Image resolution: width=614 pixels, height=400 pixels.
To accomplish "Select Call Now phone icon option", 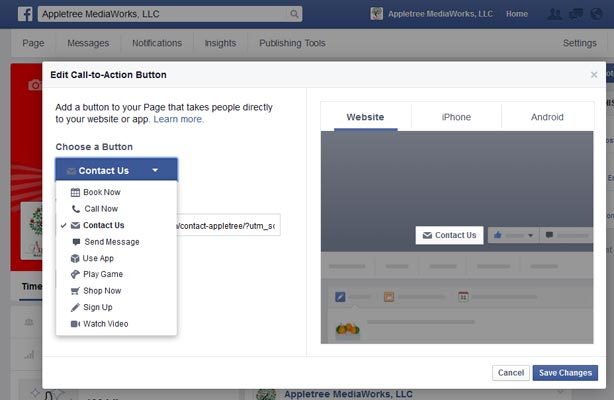I will click(76, 209).
